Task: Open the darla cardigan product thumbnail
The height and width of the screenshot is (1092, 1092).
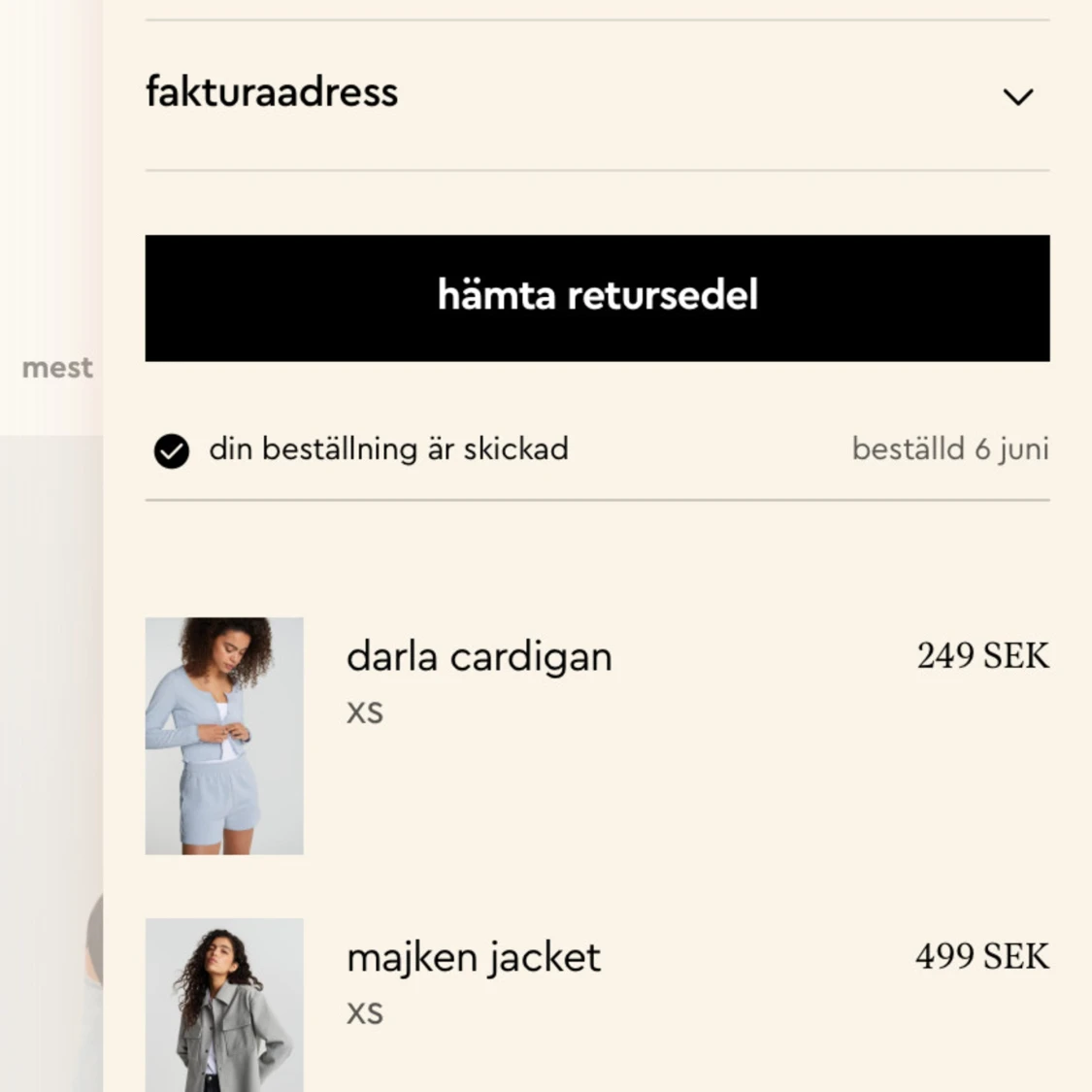Action: tap(224, 736)
